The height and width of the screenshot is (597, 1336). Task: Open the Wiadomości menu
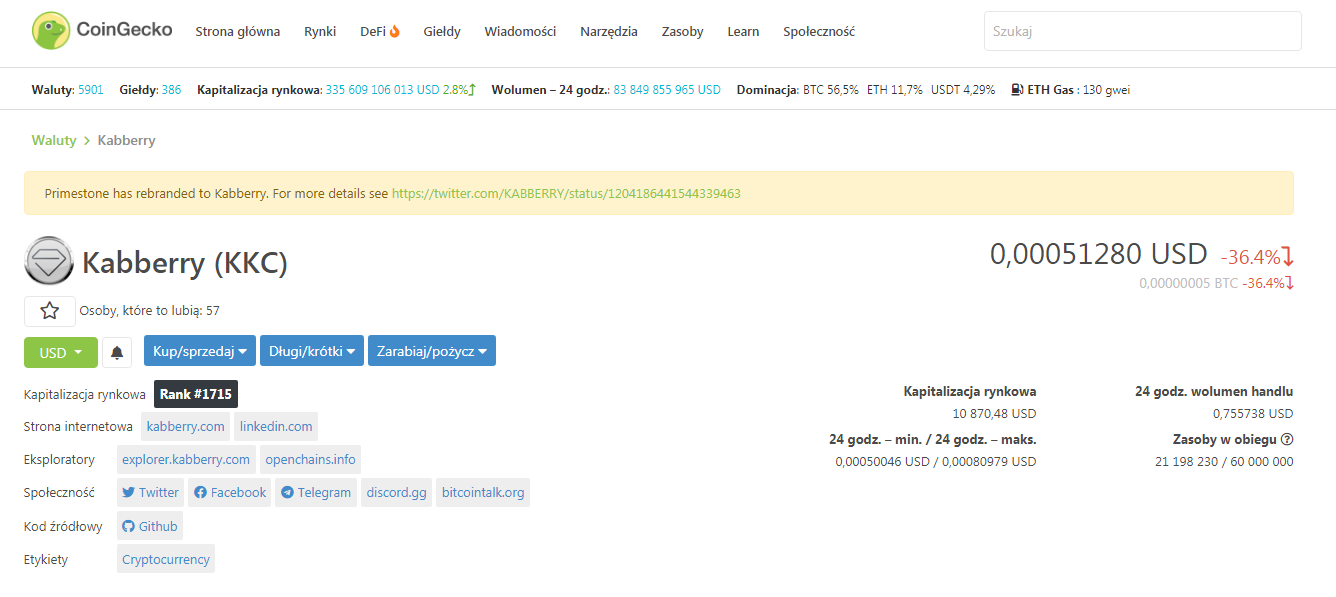pyautogui.click(x=520, y=31)
